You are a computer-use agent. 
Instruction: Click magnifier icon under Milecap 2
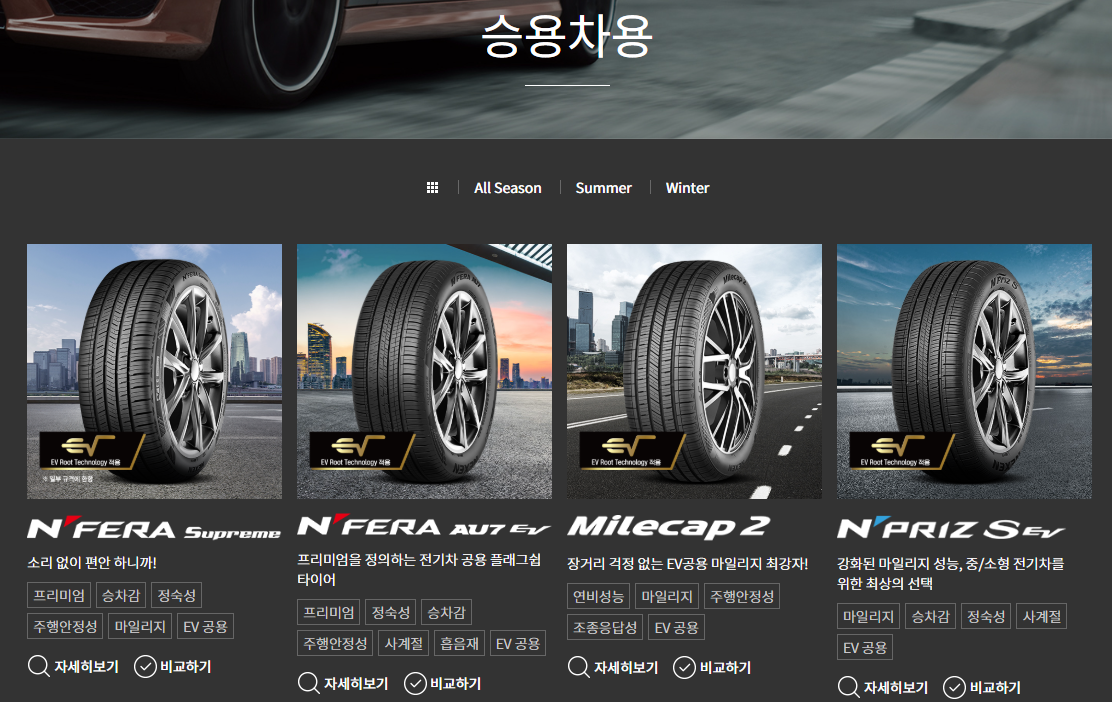click(579, 667)
